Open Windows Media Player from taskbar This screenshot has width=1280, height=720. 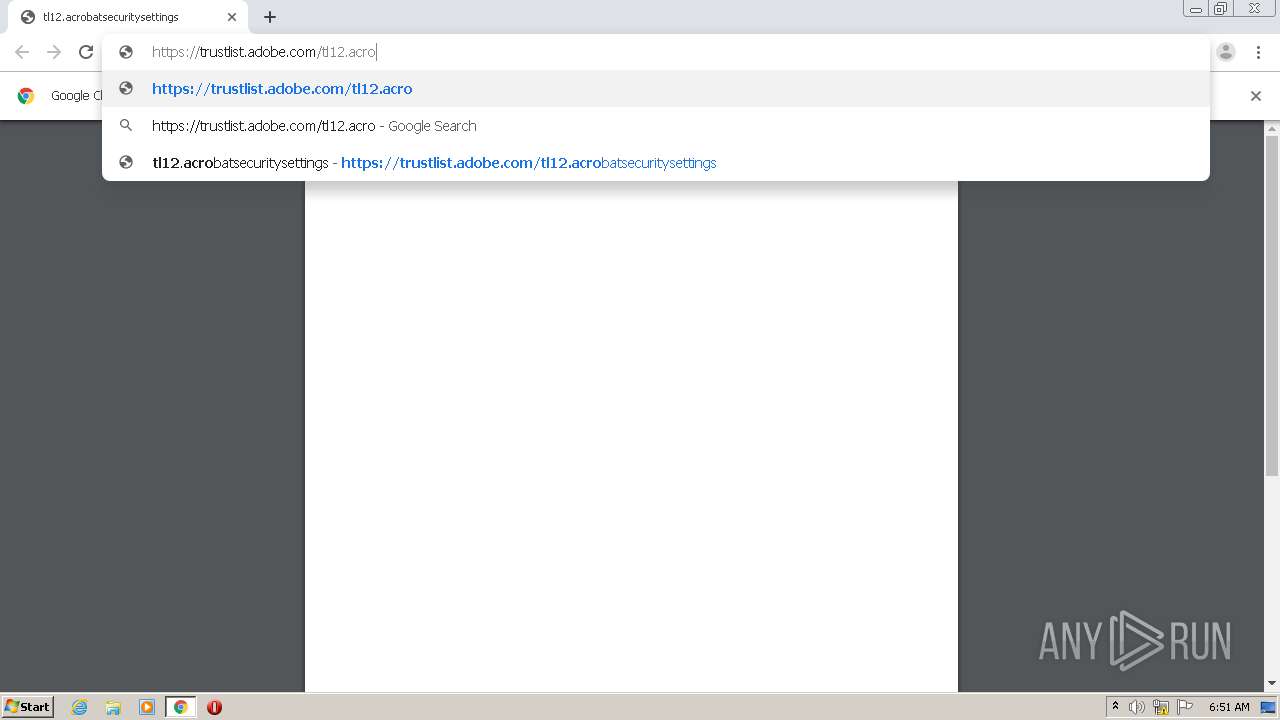(147, 707)
